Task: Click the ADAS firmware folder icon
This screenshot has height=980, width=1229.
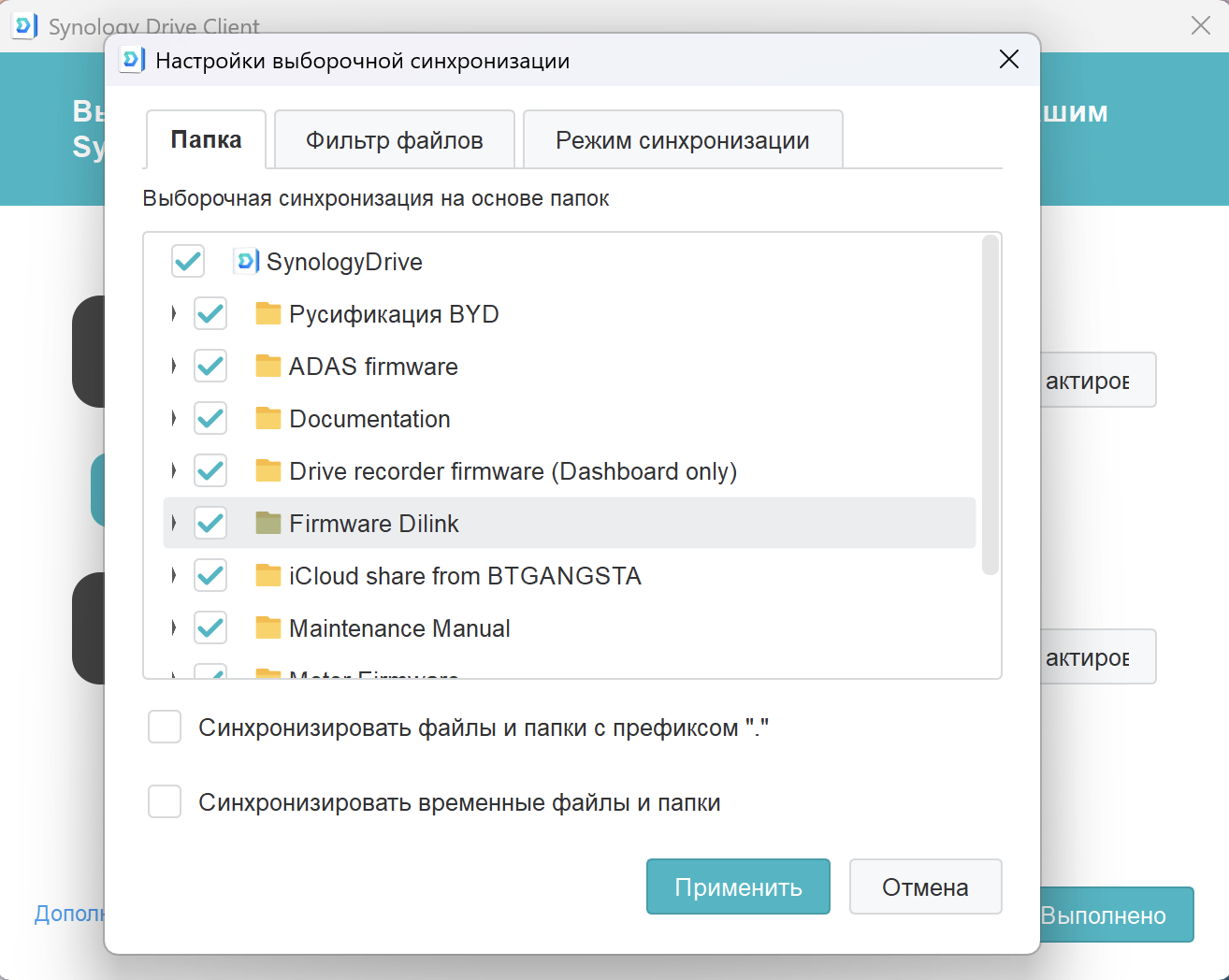Action: pyautogui.click(x=268, y=366)
